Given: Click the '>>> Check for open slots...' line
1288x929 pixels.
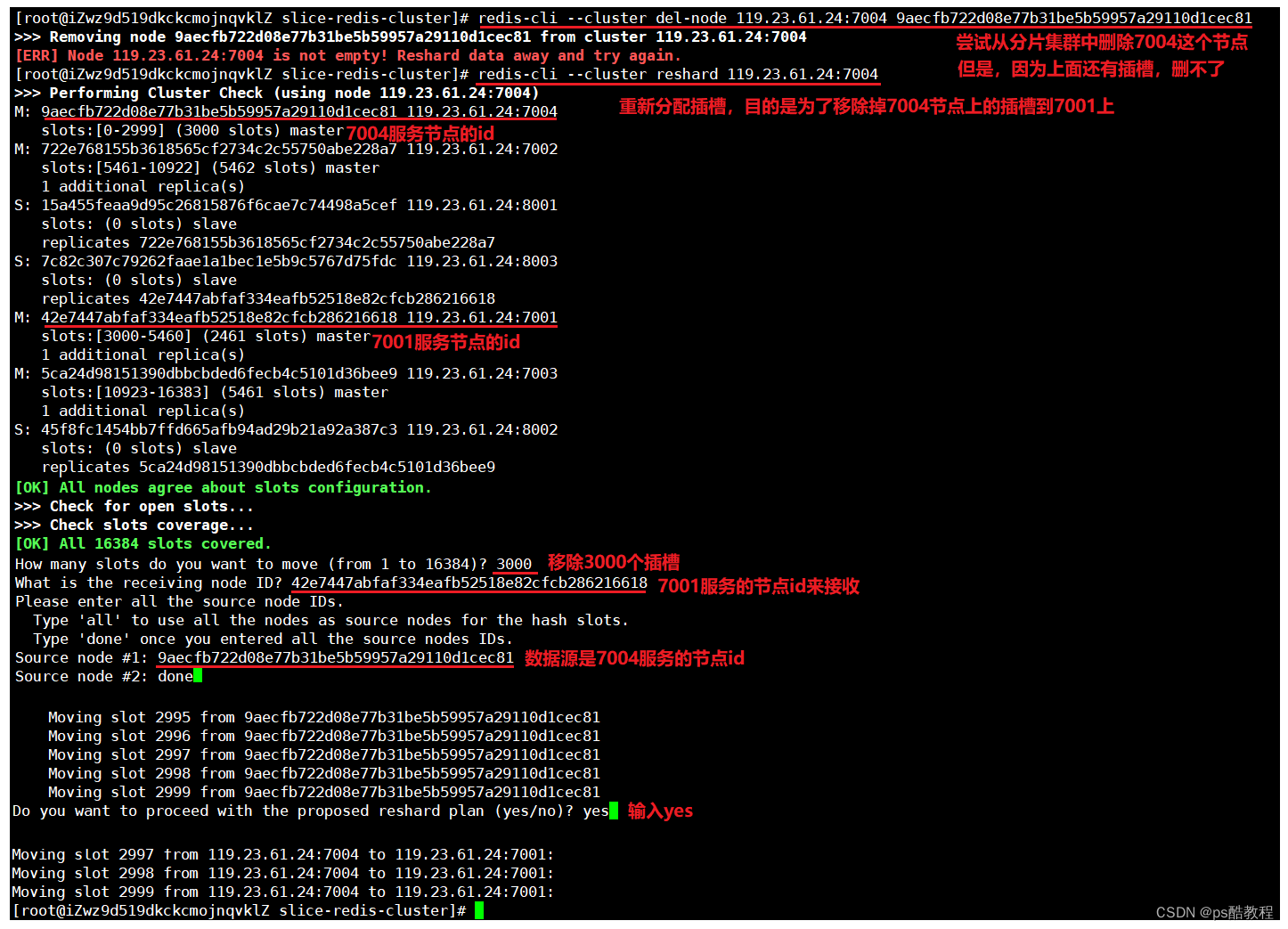Looking at the screenshot, I should (135, 506).
